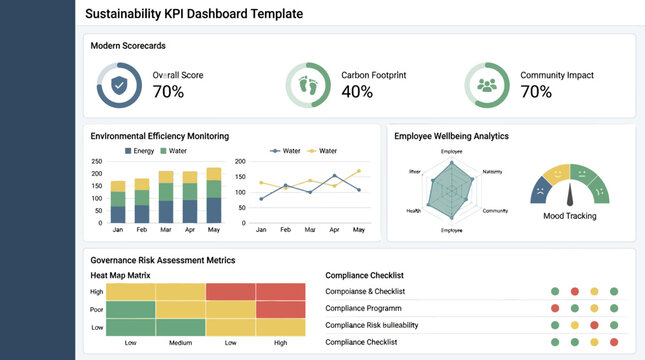The image size is (645, 360).
Task: Click the red Poor-row heat map cell
Action: (281, 309)
